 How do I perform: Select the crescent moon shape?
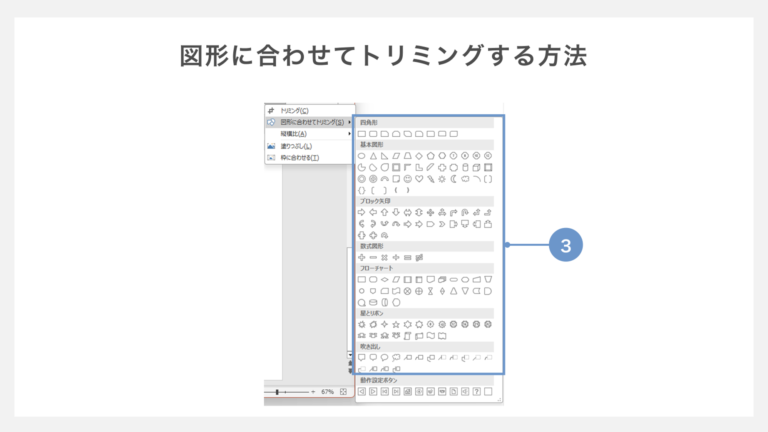click(453, 179)
